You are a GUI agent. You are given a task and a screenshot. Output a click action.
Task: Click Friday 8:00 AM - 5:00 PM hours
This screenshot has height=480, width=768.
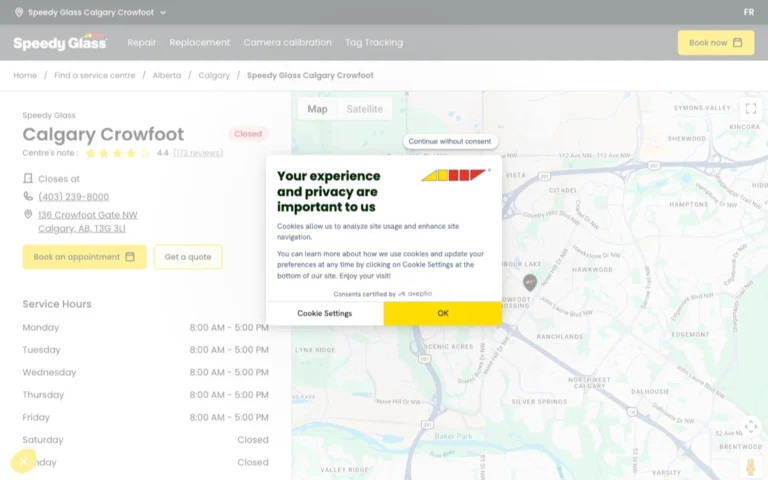[229, 417]
